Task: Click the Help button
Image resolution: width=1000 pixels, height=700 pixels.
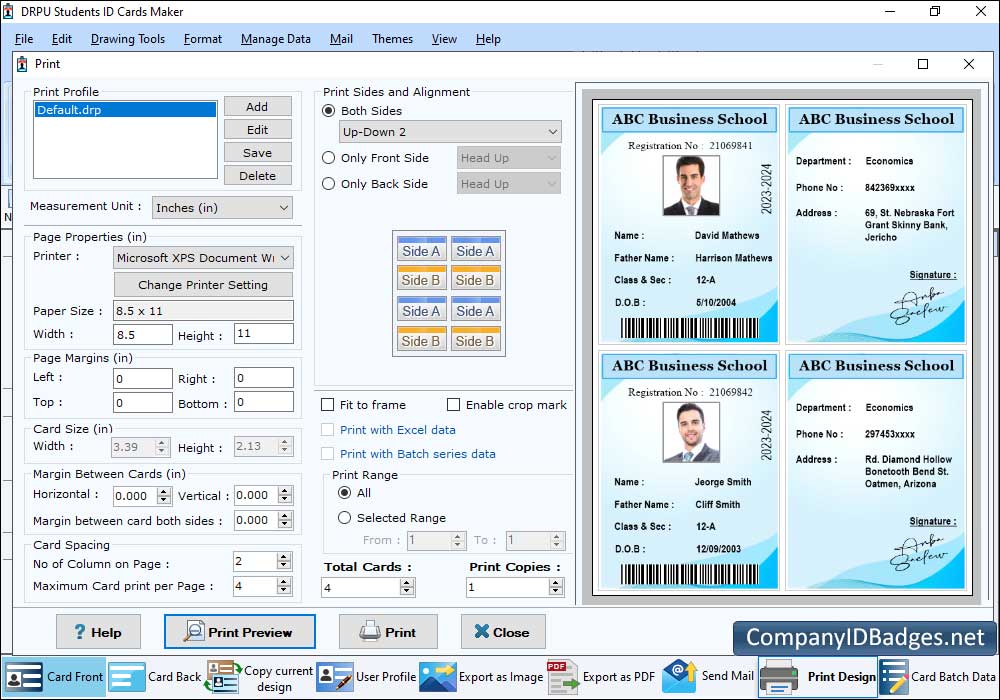Action: tap(98, 632)
